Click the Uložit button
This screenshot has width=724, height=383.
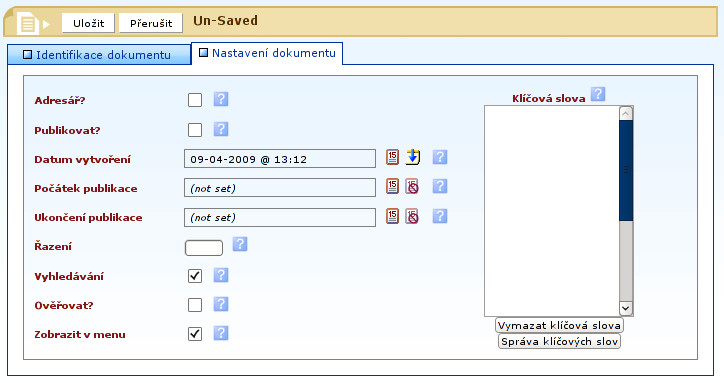pyautogui.click(x=88, y=23)
